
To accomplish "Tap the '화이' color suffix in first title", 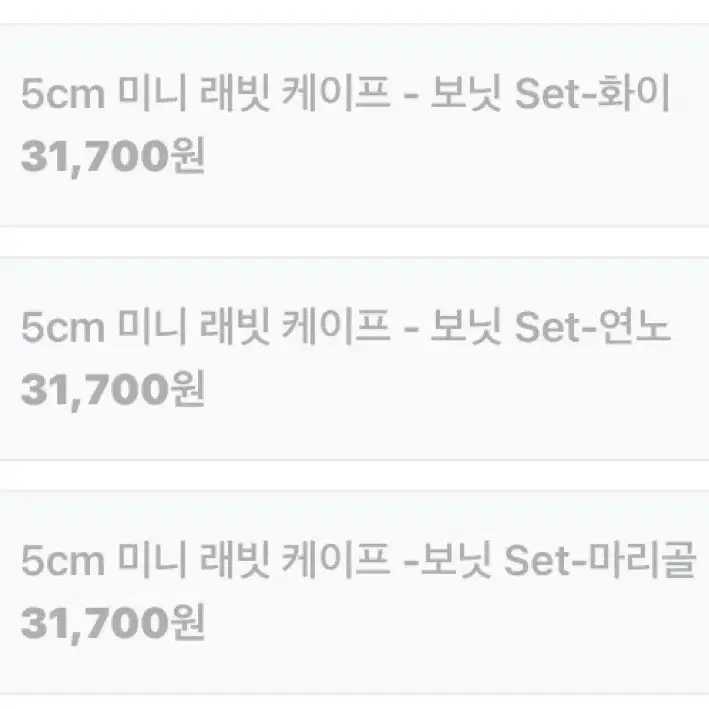I will pos(633,94).
